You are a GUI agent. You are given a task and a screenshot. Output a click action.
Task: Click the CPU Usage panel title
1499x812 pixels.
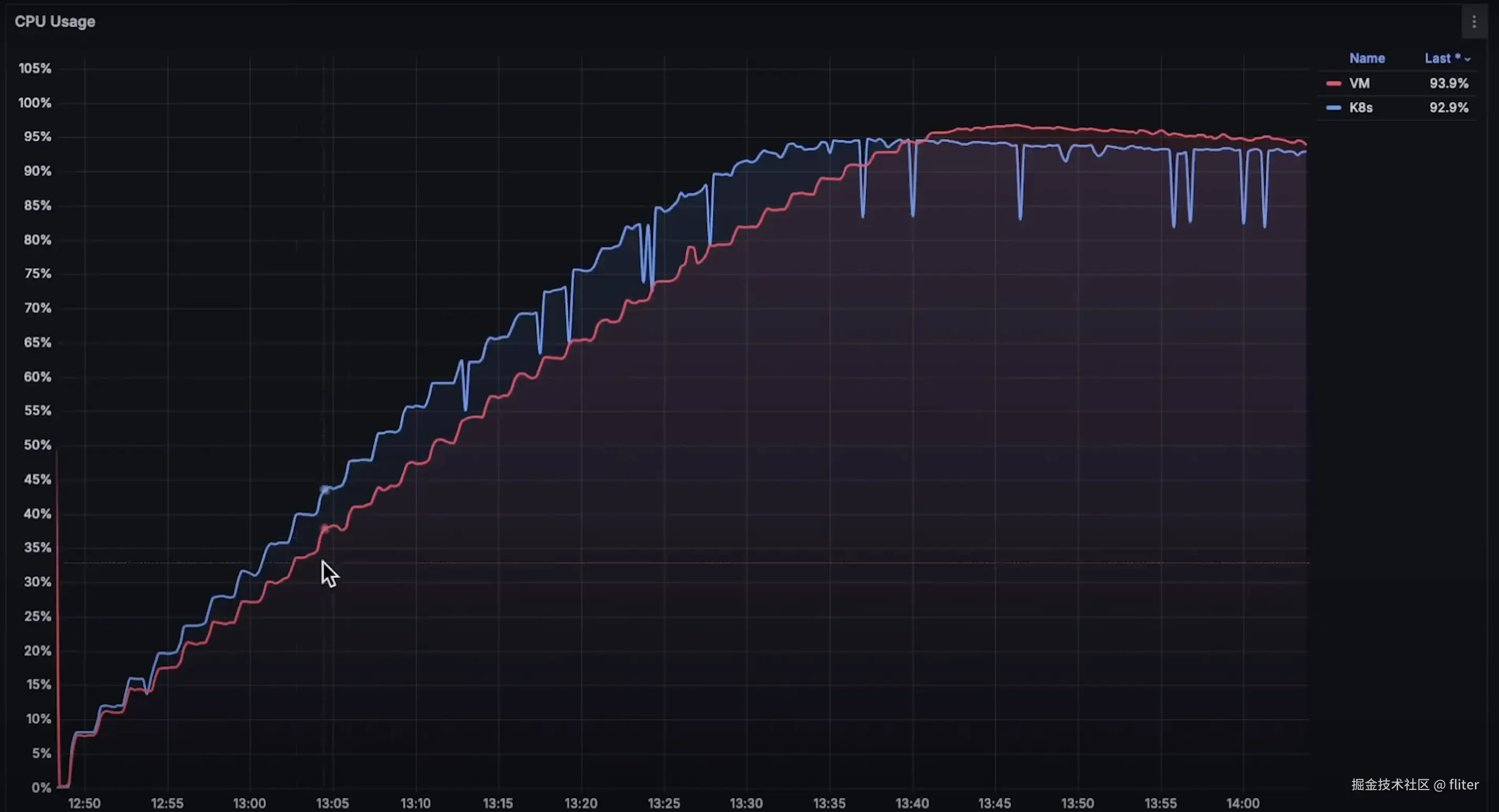tap(55, 22)
